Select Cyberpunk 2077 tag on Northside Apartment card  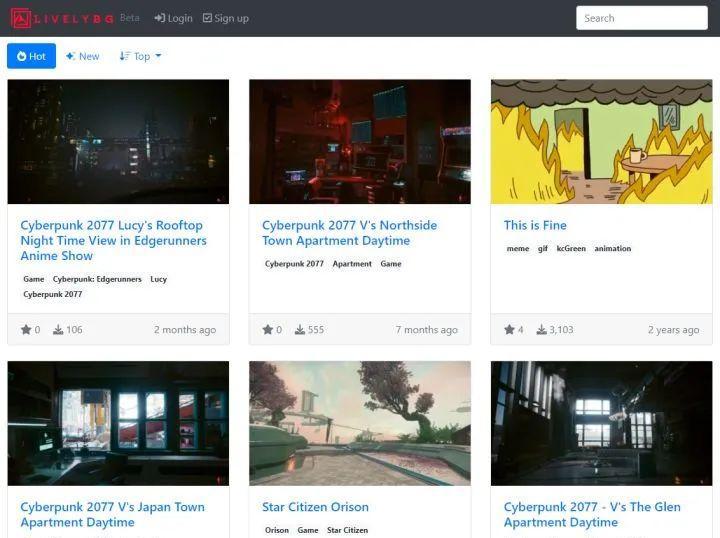click(294, 264)
